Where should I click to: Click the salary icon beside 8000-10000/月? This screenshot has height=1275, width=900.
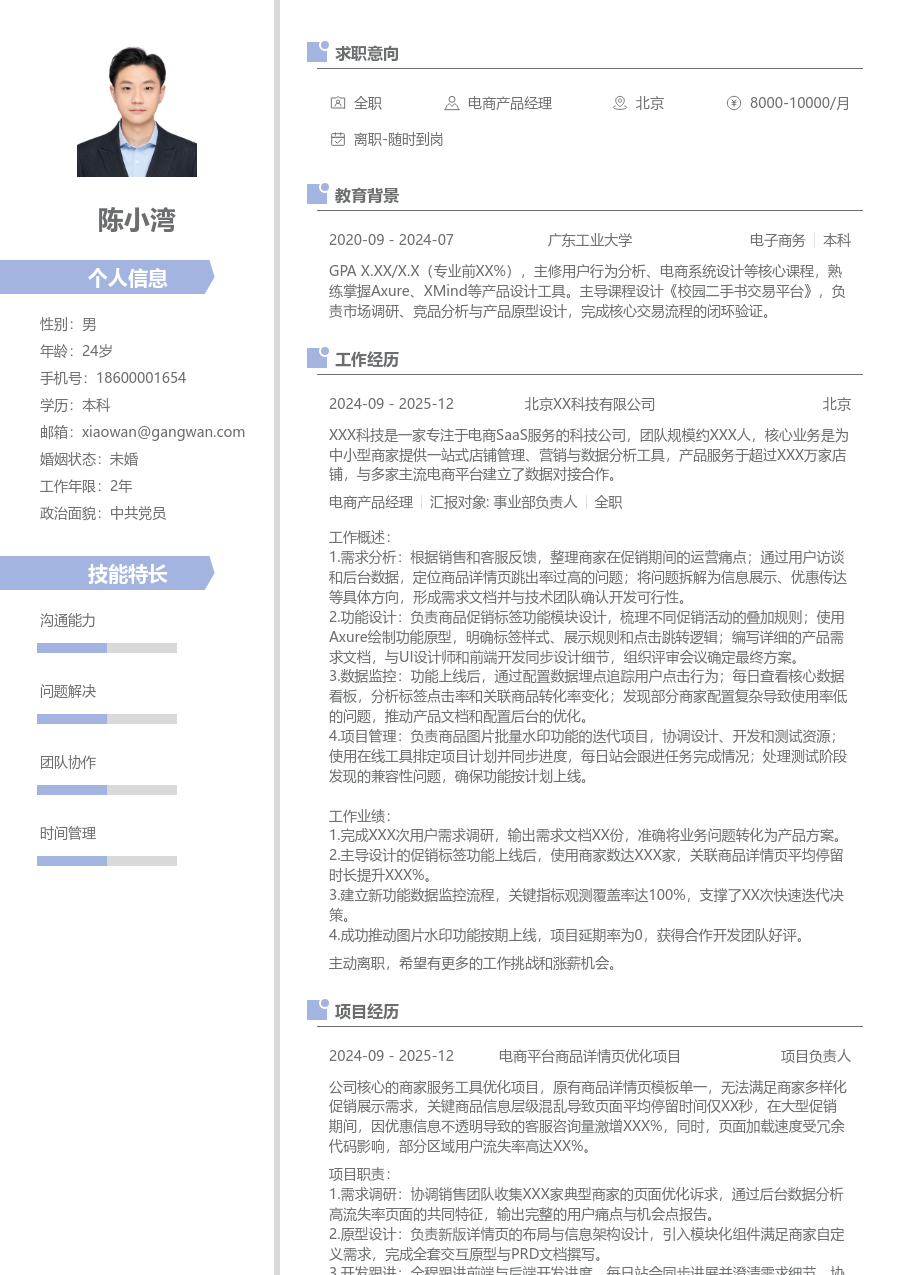tap(734, 103)
